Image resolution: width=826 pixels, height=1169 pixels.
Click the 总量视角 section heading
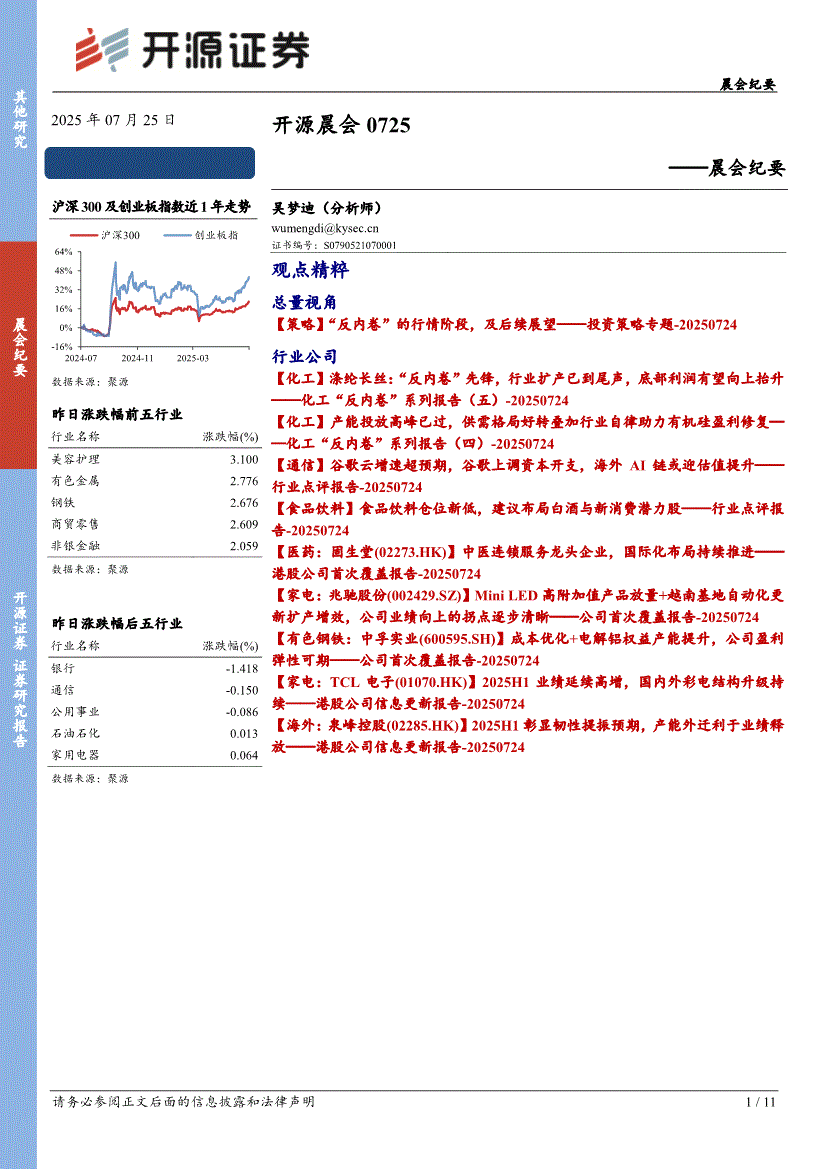304,302
